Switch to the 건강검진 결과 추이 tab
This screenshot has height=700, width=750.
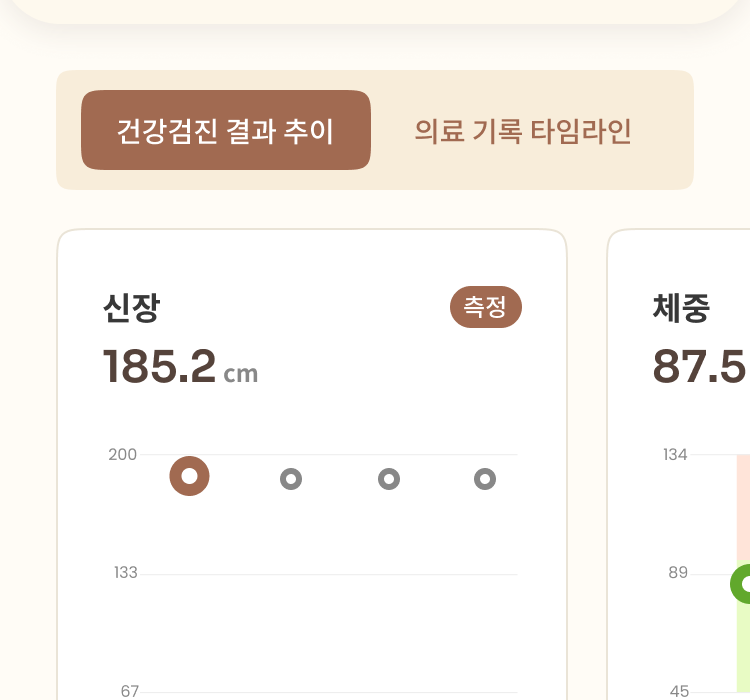click(225, 130)
